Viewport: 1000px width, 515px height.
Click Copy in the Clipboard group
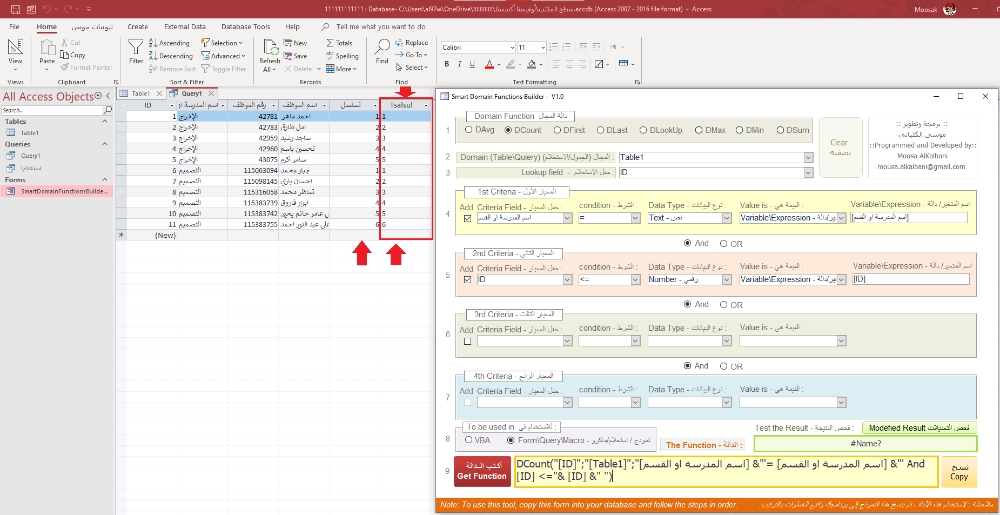pyautogui.click(x=73, y=55)
